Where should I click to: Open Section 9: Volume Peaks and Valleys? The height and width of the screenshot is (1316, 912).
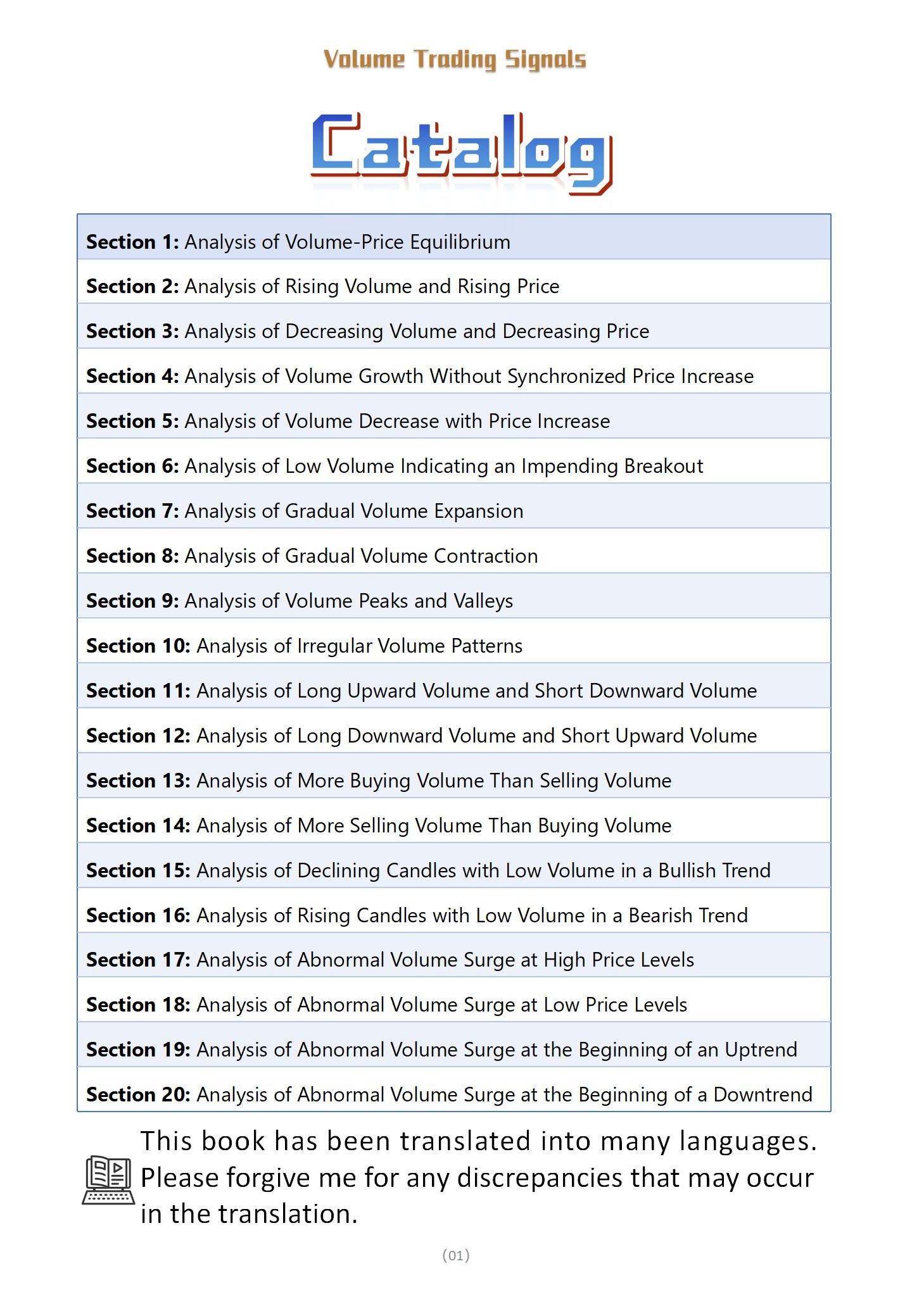(x=300, y=601)
